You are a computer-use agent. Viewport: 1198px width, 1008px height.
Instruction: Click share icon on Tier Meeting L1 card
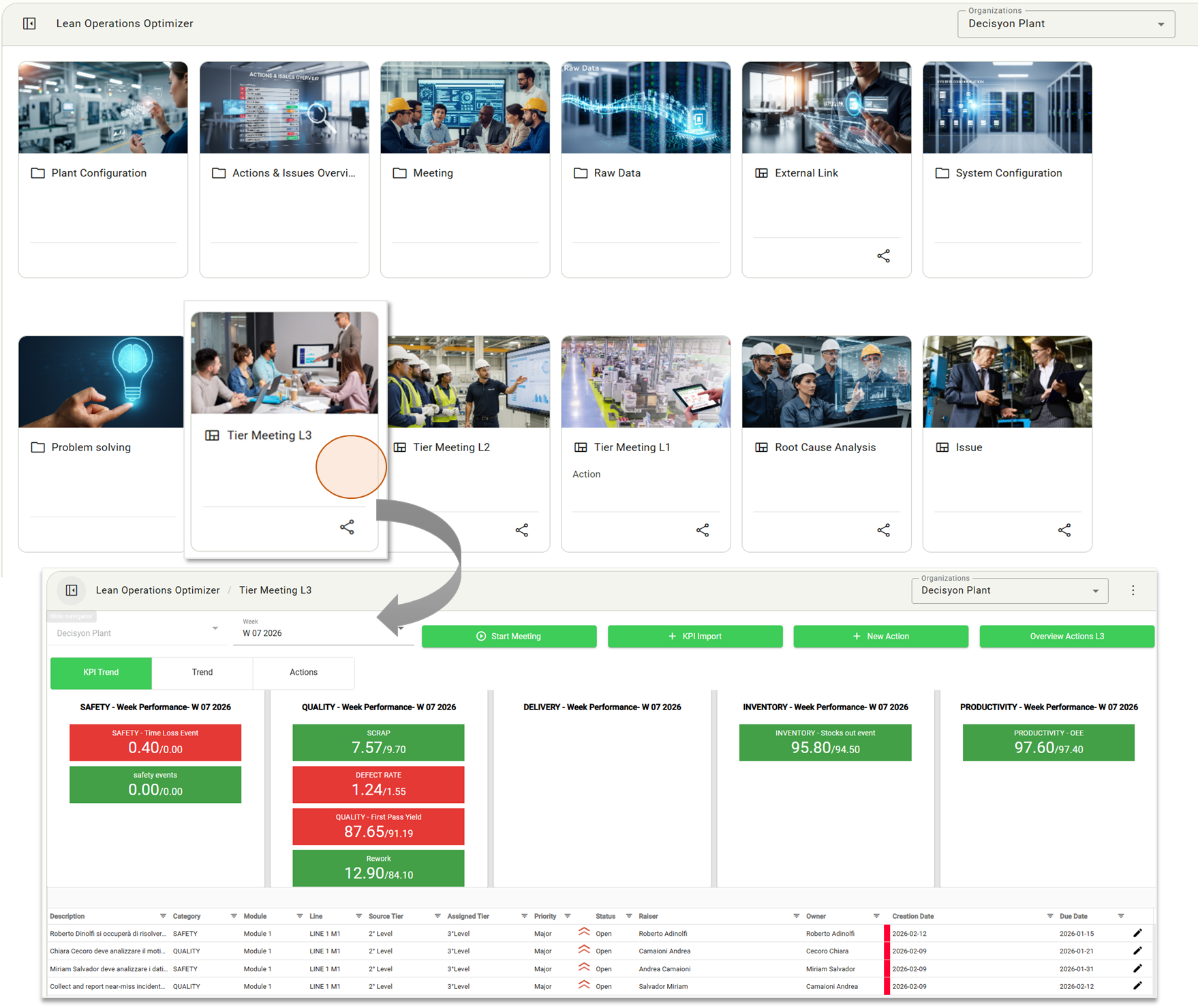point(702,530)
